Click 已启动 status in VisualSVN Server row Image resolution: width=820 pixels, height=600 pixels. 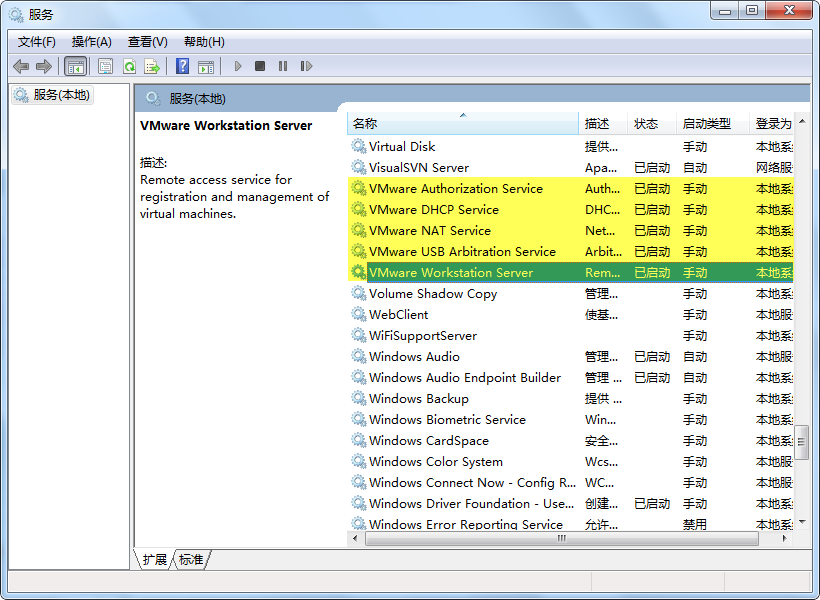pyautogui.click(x=652, y=167)
